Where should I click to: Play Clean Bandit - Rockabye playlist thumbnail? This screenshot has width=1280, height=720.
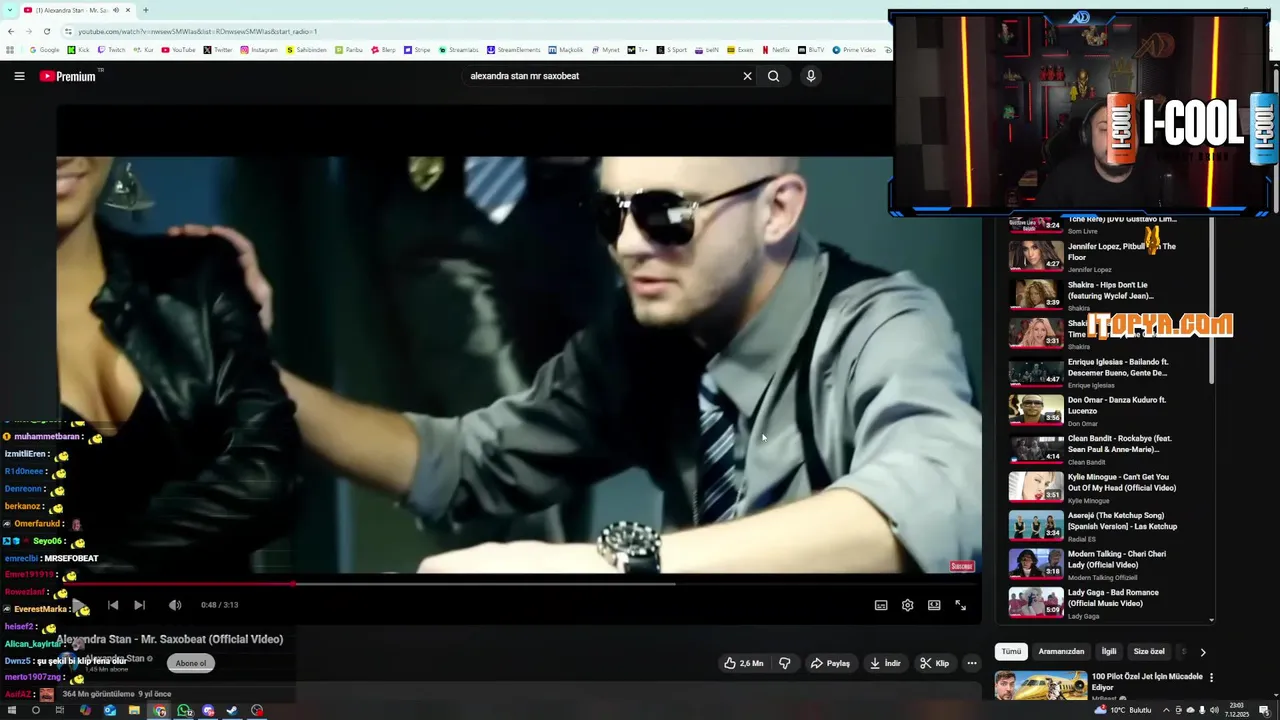point(1036,449)
